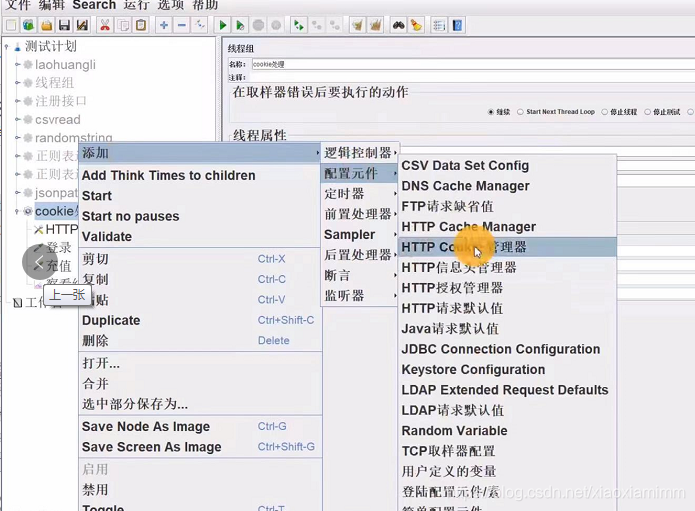The width and height of the screenshot is (695, 511).
Task: Open the Function Helper list icon
Action: click(439, 25)
